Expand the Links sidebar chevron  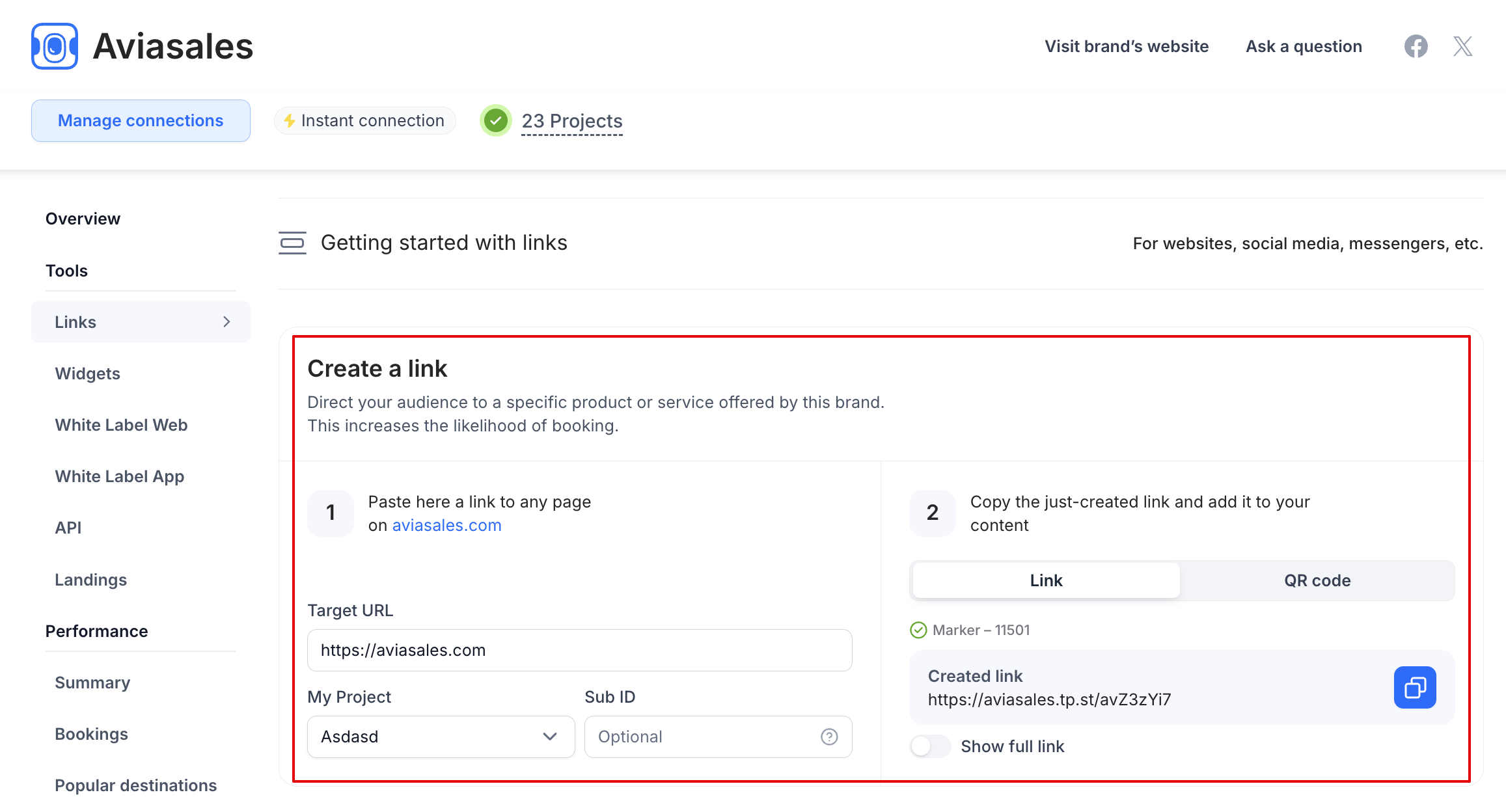(x=226, y=321)
